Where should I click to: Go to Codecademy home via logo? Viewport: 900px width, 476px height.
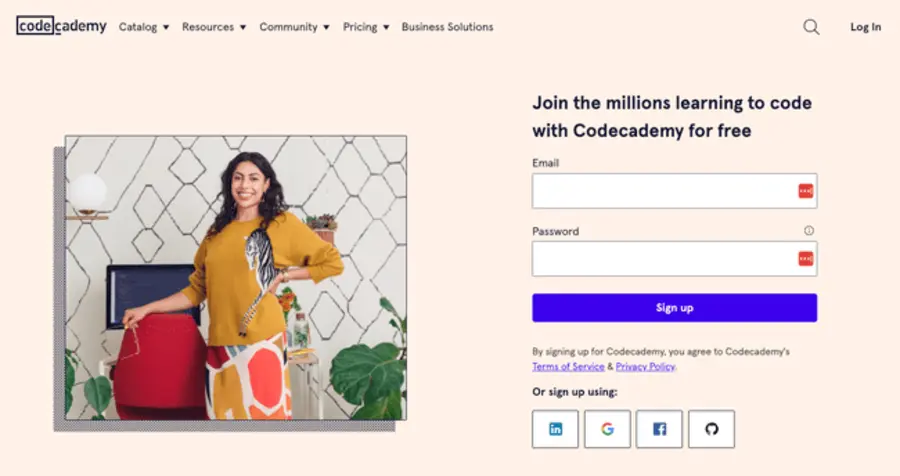click(61, 27)
